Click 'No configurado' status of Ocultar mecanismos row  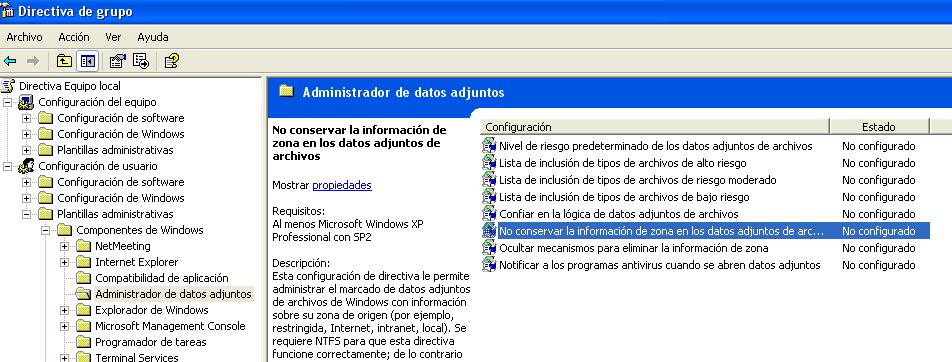(x=879, y=248)
